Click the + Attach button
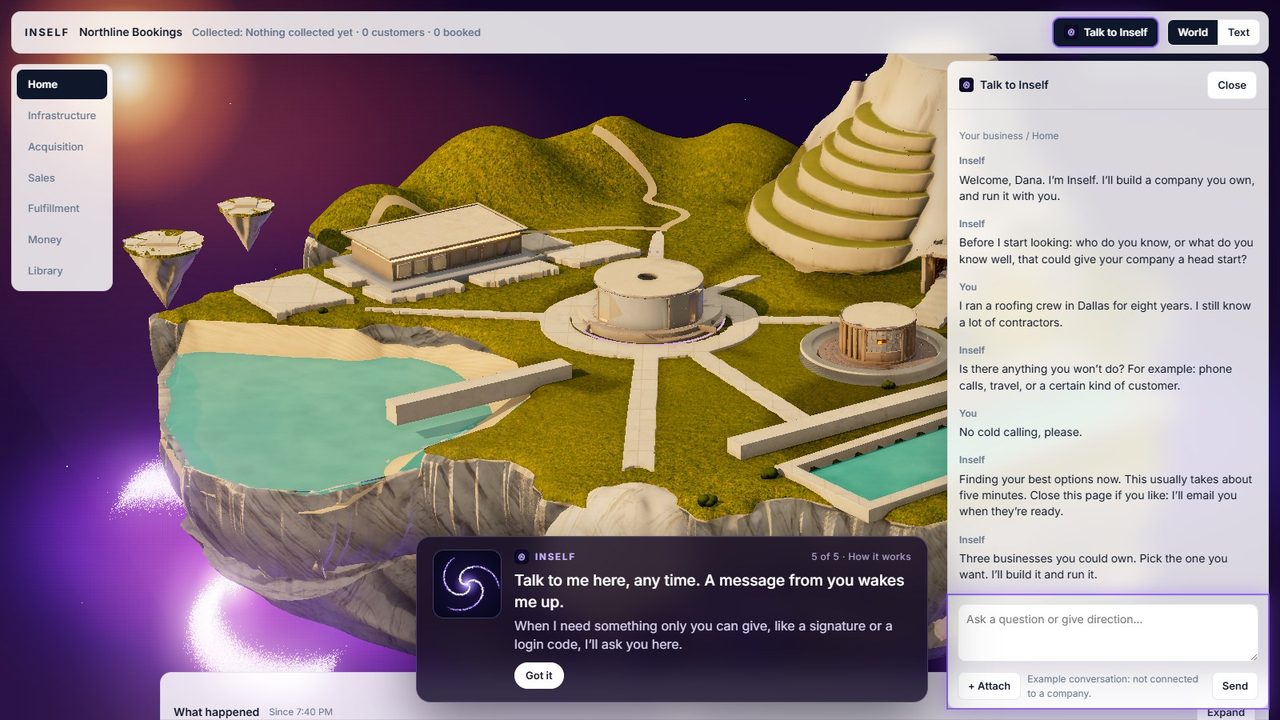1280x720 pixels. point(989,686)
